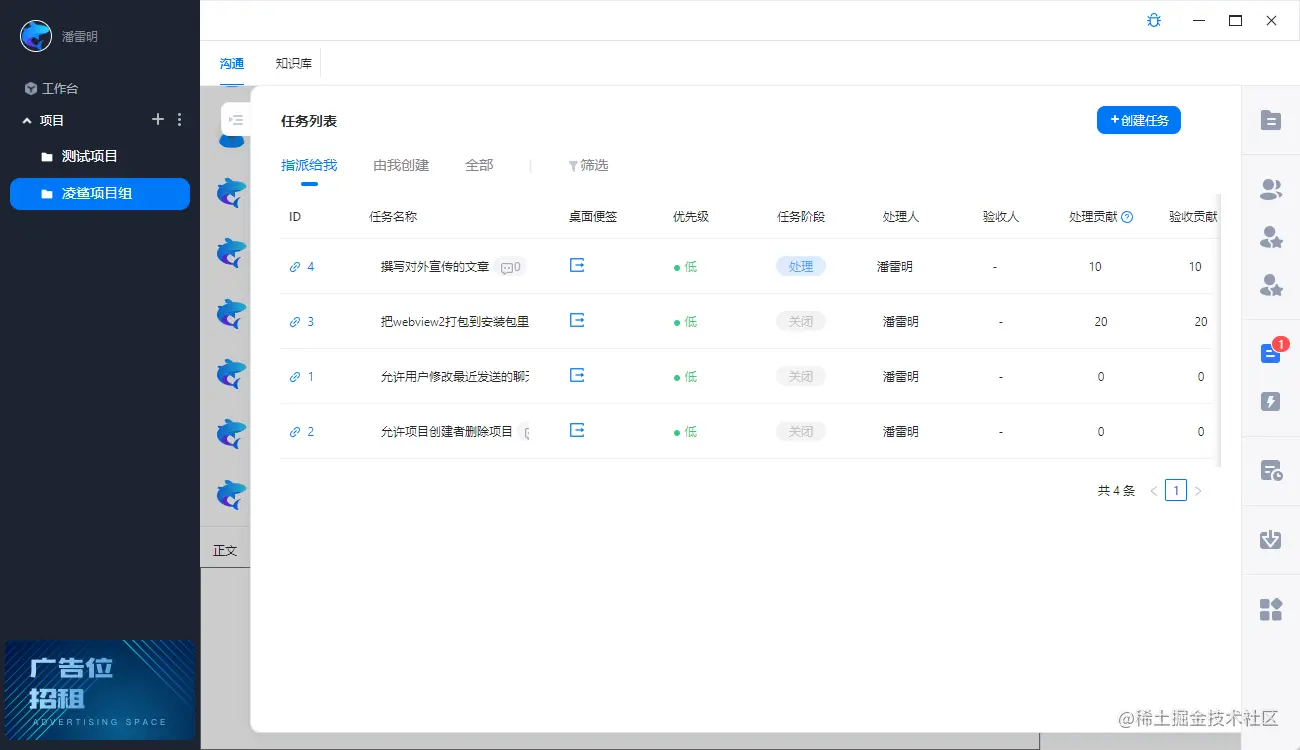The image size is (1300, 750).
Task: Select the 全部 tab
Action: pyautogui.click(x=479, y=166)
